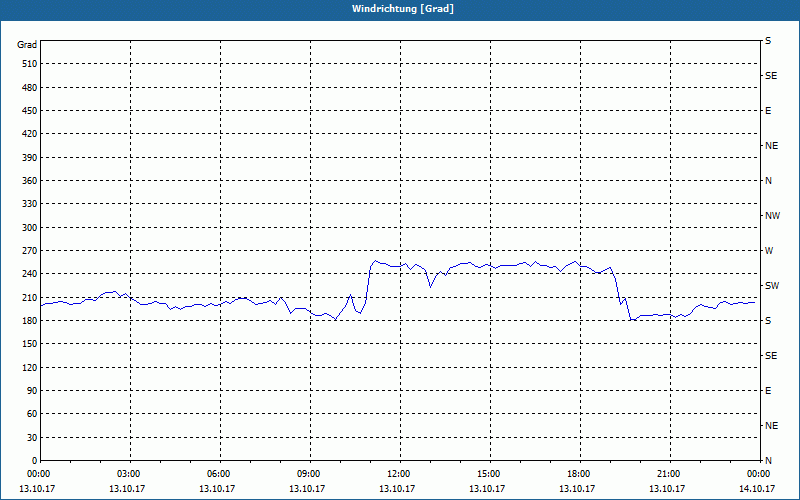Viewport: 800px width, 500px height.
Task: Click the 18:00 time label
Action: pyautogui.click(x=579, y=474)
